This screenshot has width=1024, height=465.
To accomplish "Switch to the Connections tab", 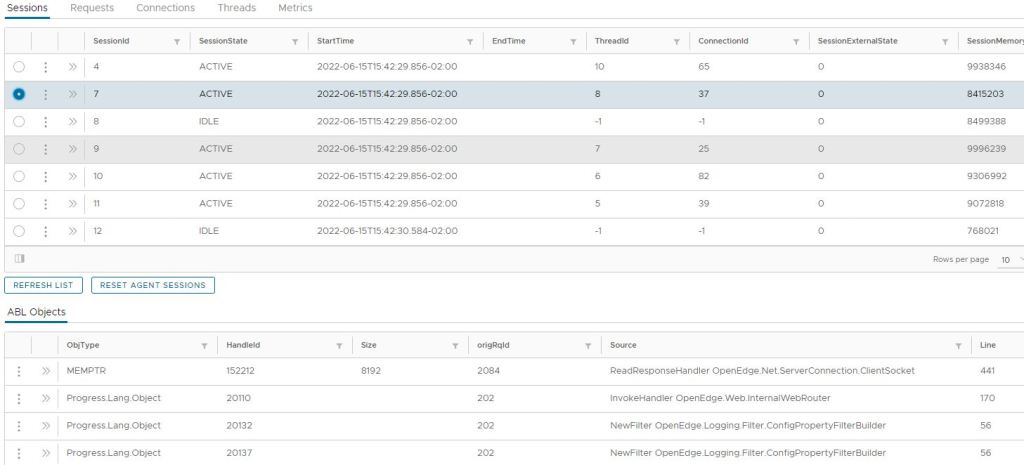I will coord(165,8).
